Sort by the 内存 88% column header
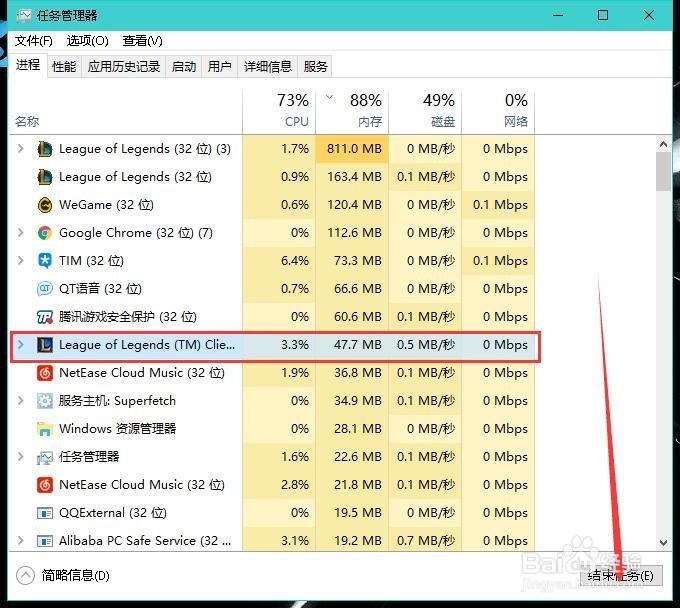Viewport: 680px width, 608px height. [x=352, y=112]
